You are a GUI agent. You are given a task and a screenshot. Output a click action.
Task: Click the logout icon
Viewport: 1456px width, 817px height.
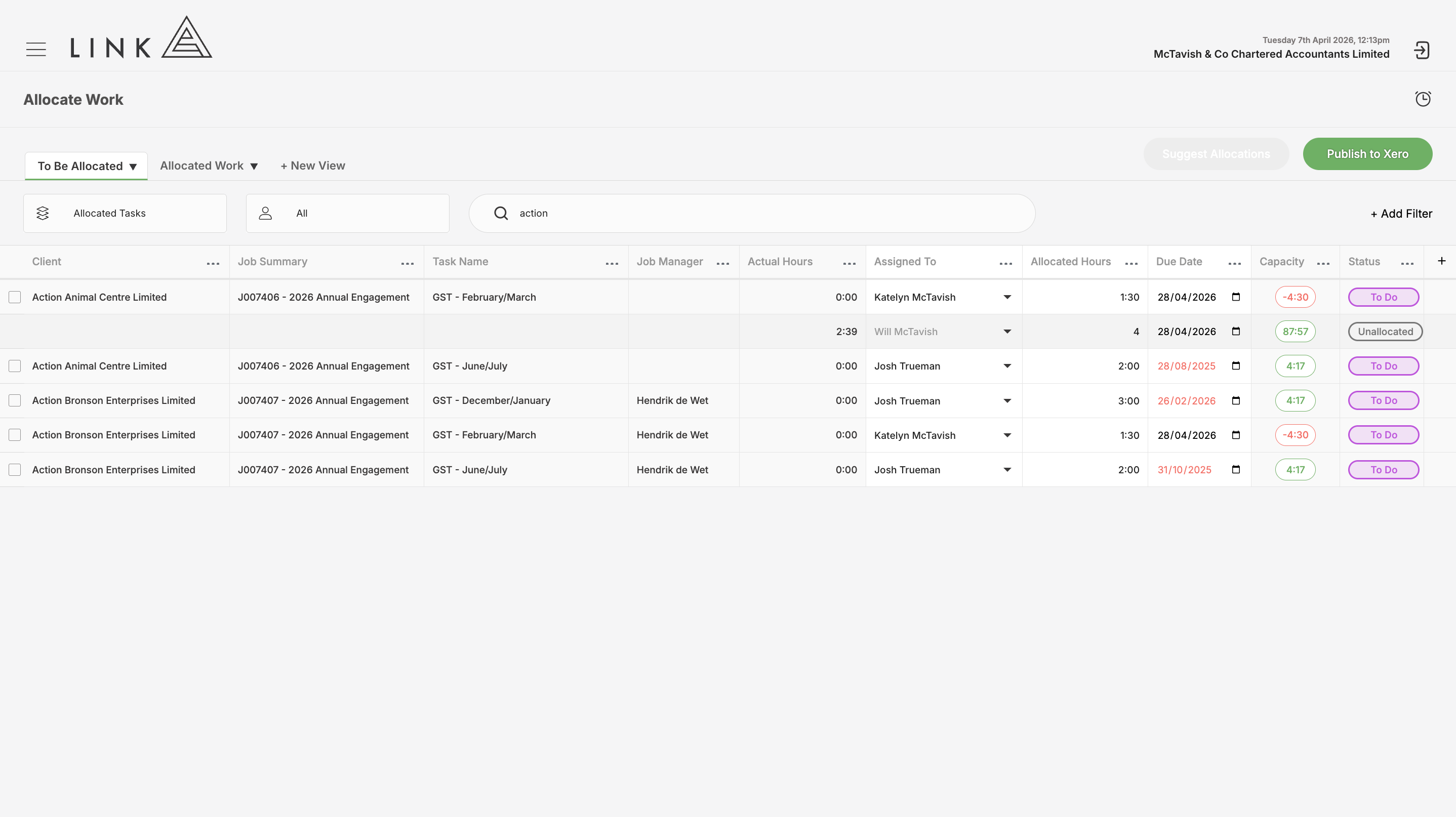(1422, 50)
